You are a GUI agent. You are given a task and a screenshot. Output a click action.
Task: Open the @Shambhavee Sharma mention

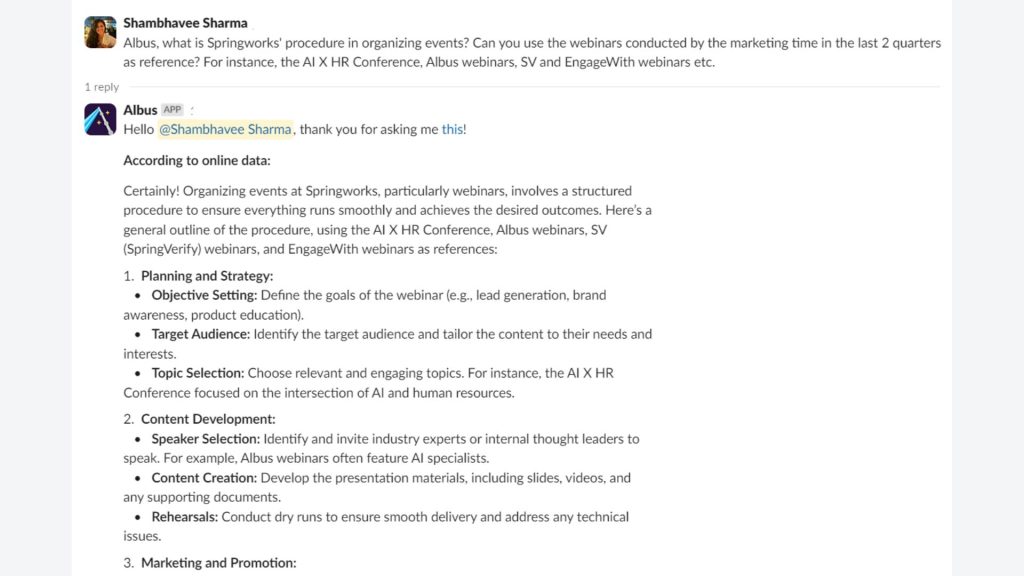(225, 129)
